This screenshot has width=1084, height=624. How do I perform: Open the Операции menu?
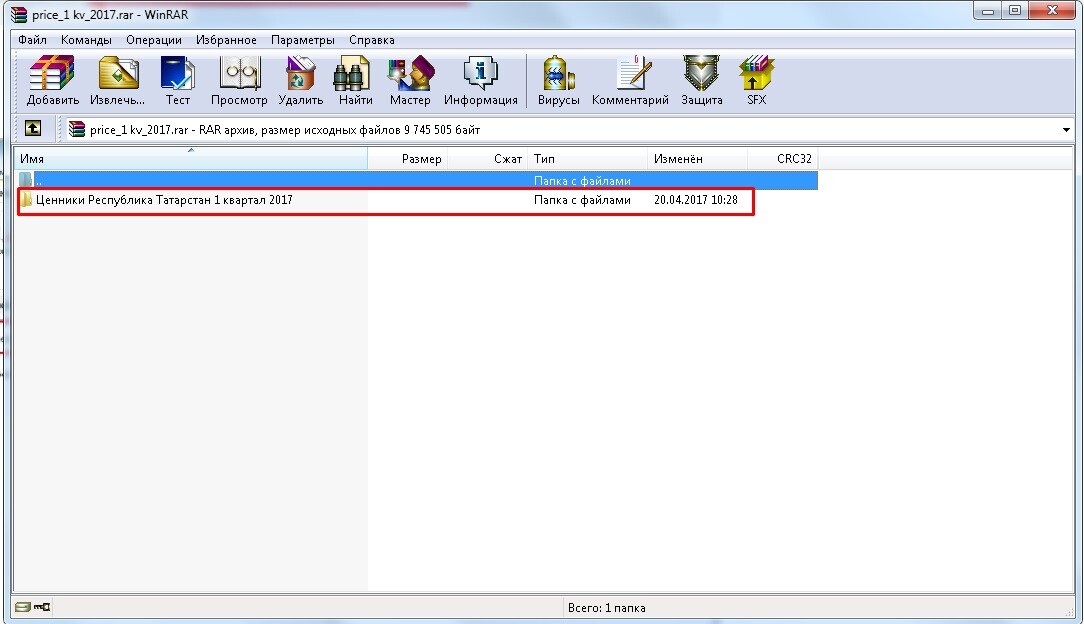click(x=153, y=40)
